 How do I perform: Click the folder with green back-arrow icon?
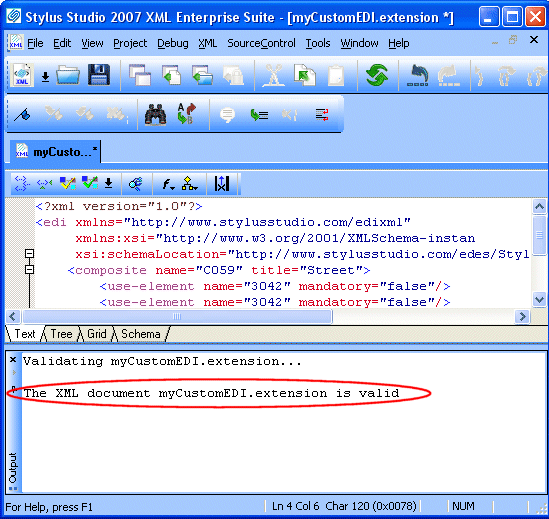click(x=202, y=75)
